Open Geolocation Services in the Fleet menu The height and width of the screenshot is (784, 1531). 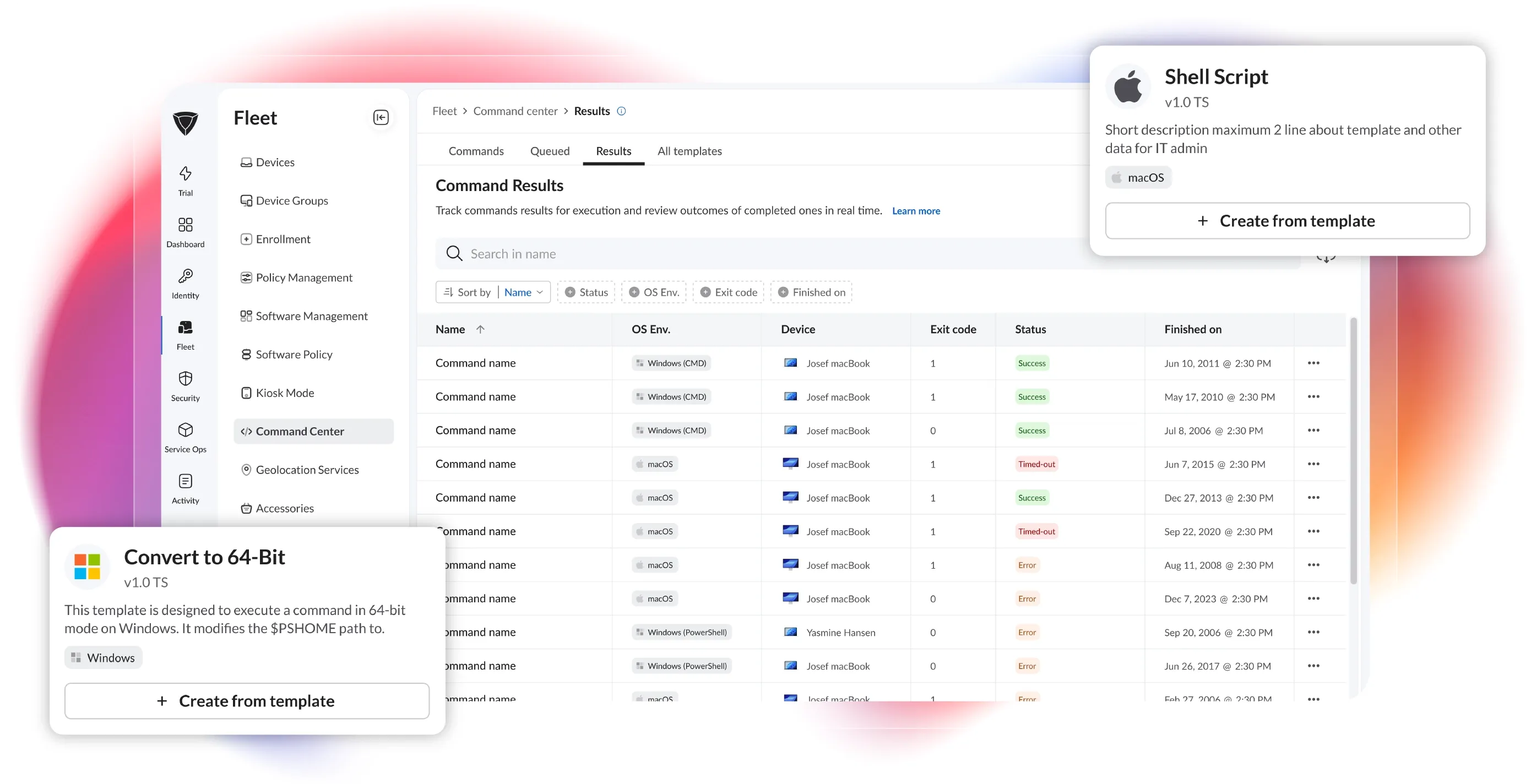(x=299, y=470)
